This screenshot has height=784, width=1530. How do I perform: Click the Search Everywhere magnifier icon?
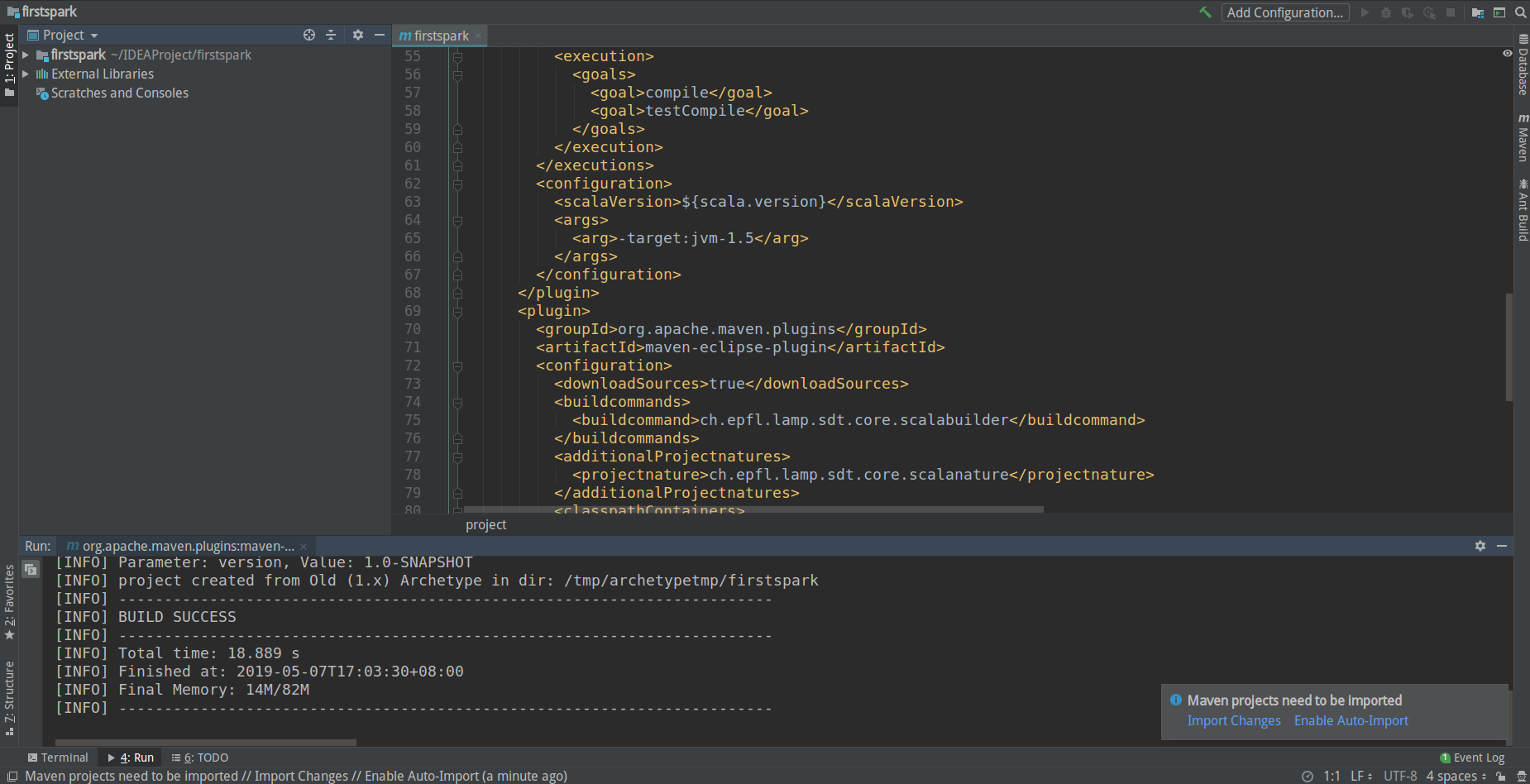[x=1521, y=12]
